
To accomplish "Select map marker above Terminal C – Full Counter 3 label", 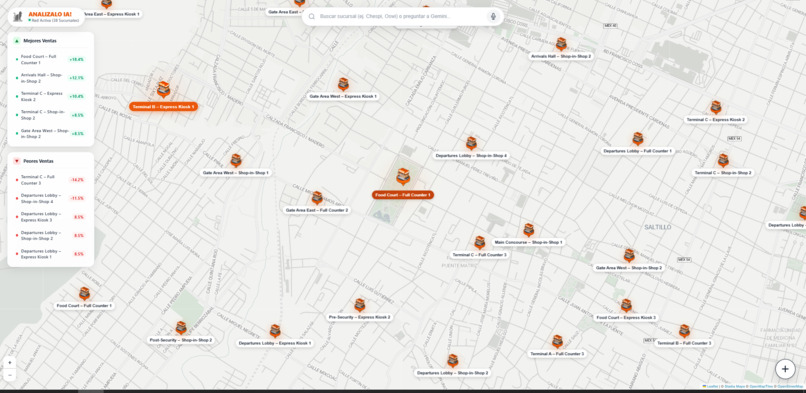I will click(x=479, y=242).
